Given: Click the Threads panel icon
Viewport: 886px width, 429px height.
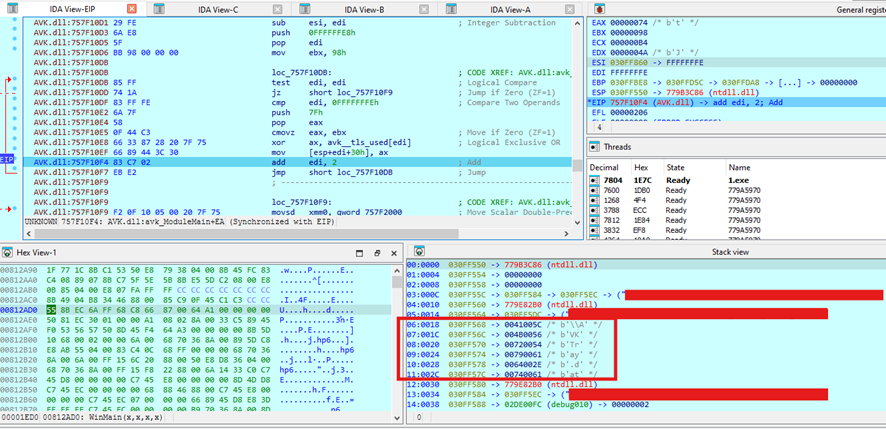Looking at the screenshot, I should point(594,147).
